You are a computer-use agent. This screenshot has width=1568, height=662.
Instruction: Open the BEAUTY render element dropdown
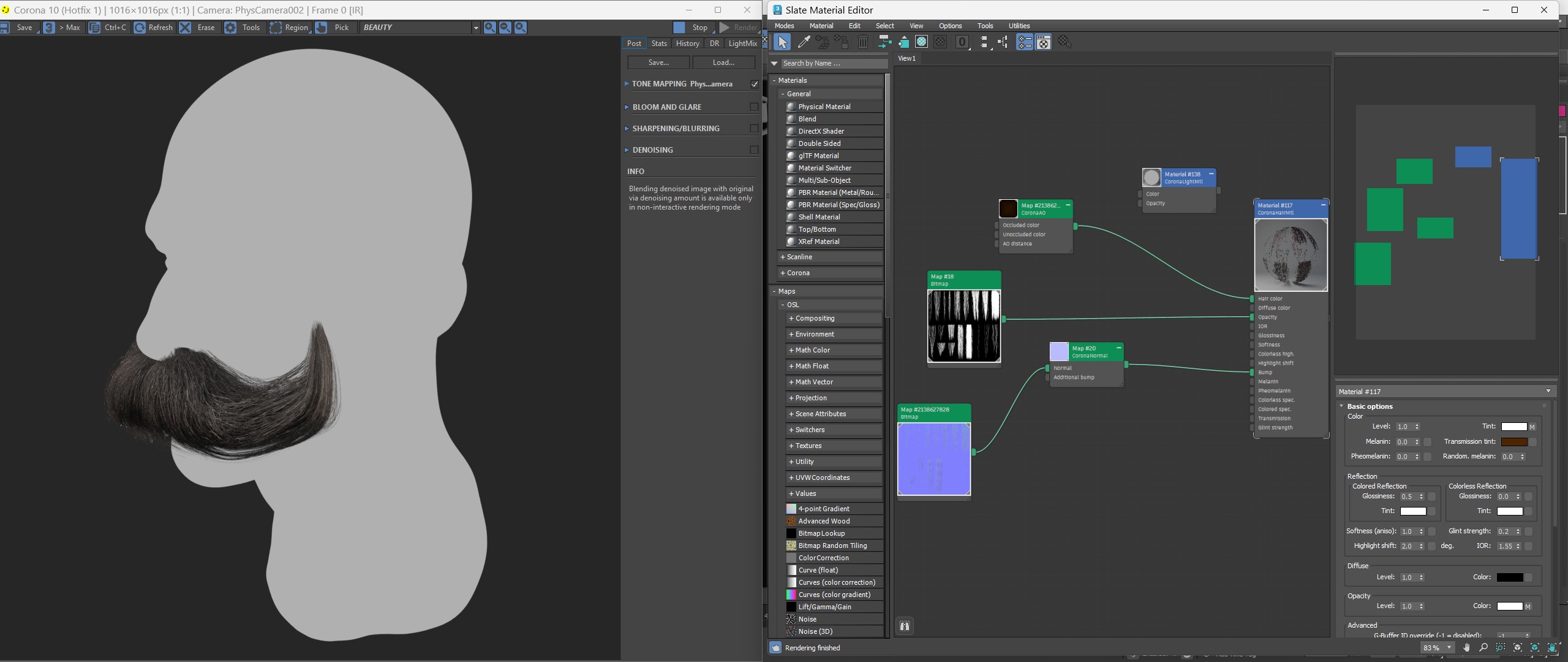(x=475, y=28)
